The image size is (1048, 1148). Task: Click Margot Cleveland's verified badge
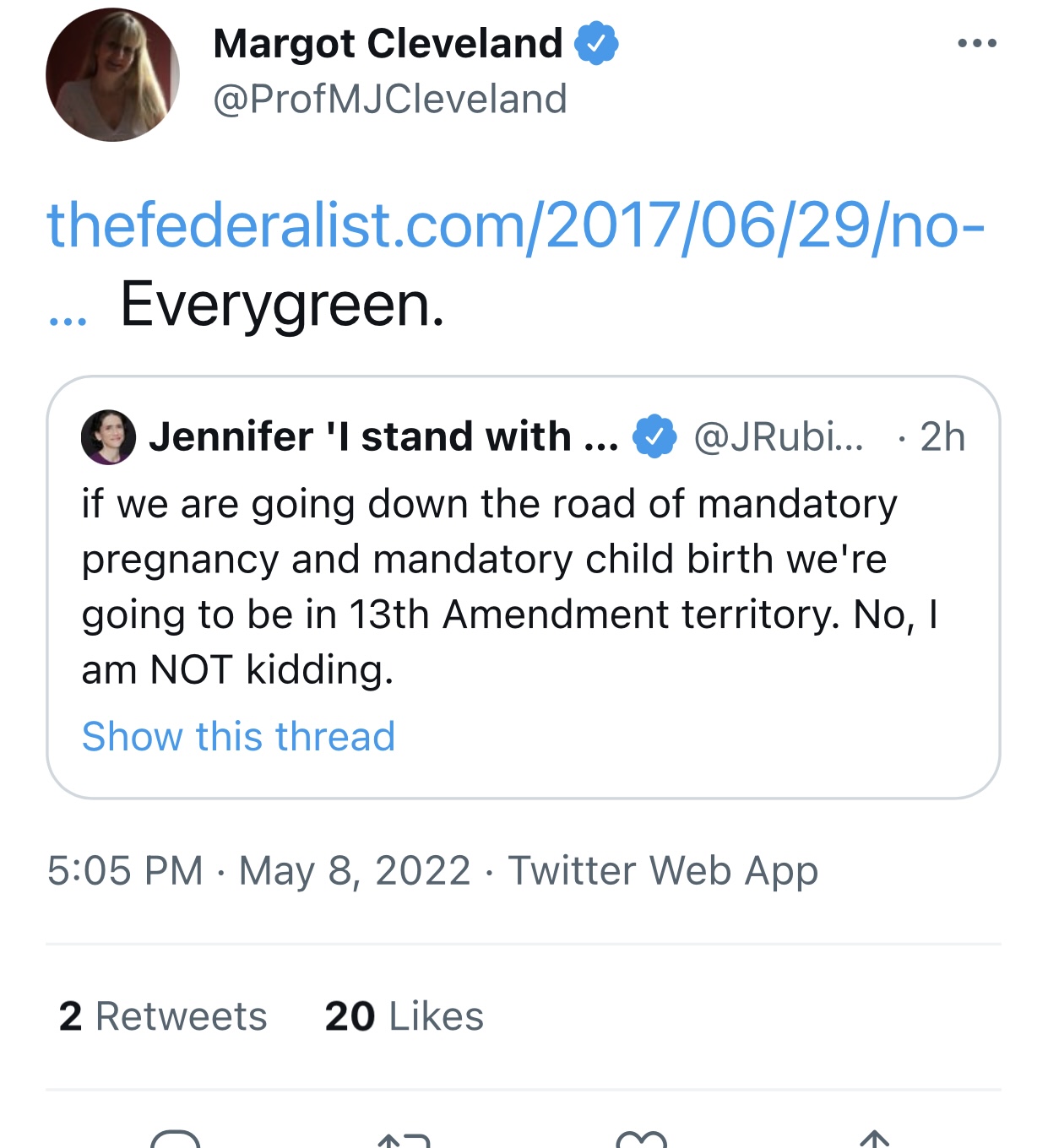(596, 44)
